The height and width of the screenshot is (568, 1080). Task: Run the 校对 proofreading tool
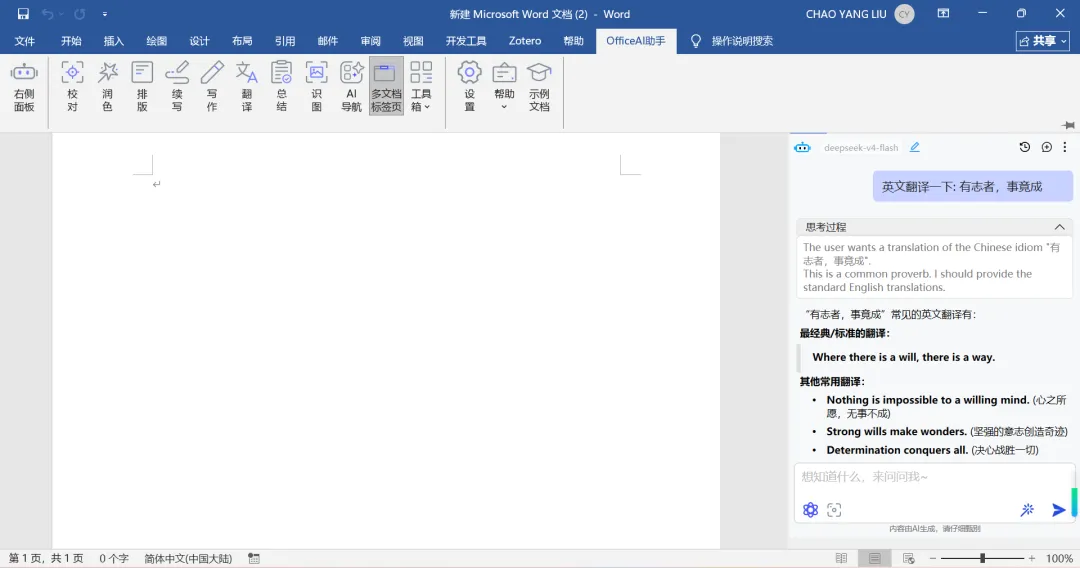pos(72,87)
